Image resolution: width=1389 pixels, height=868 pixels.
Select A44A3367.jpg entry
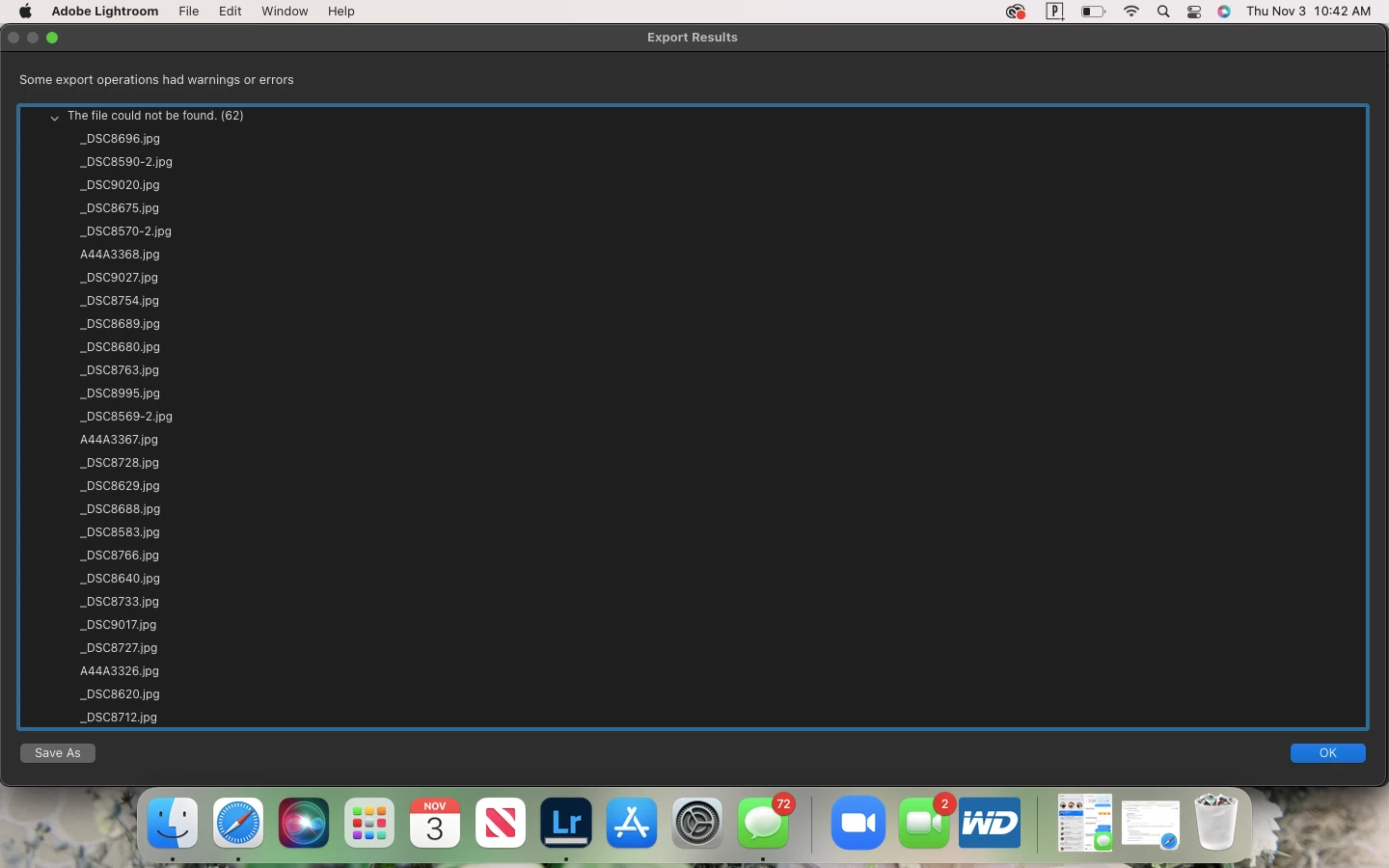(119, 440)
